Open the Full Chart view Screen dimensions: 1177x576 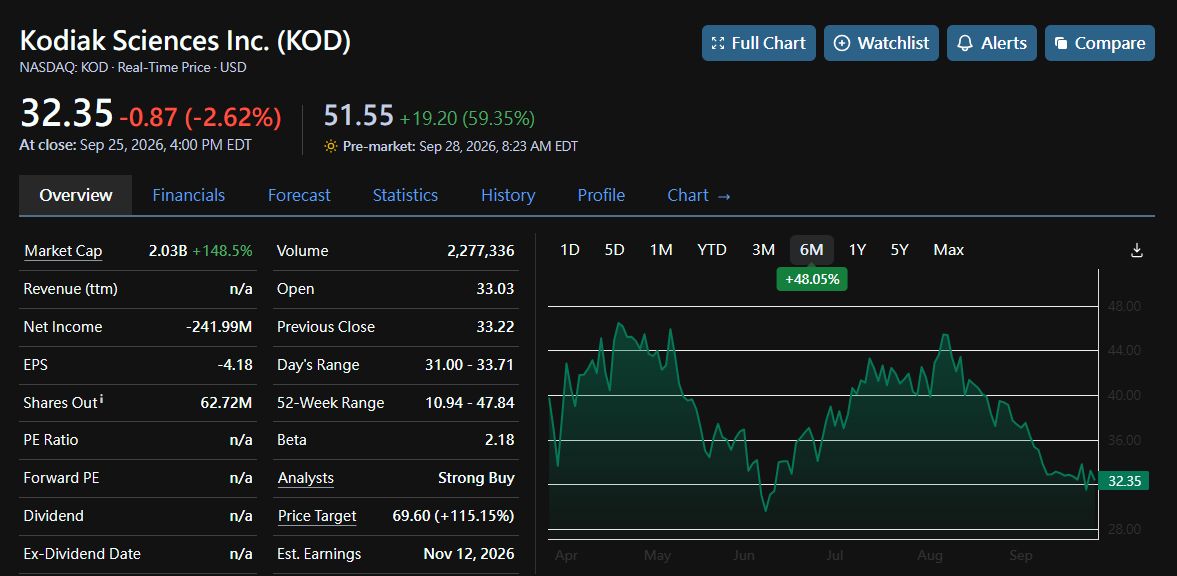pyautogui.click(x=759, y=44)
